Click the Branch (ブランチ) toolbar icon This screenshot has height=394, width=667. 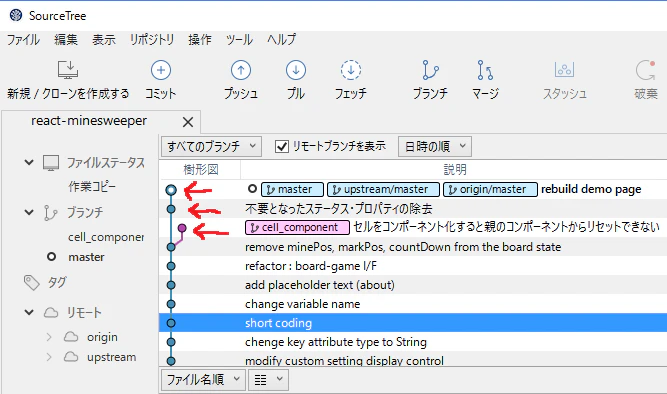click(430, 70)
